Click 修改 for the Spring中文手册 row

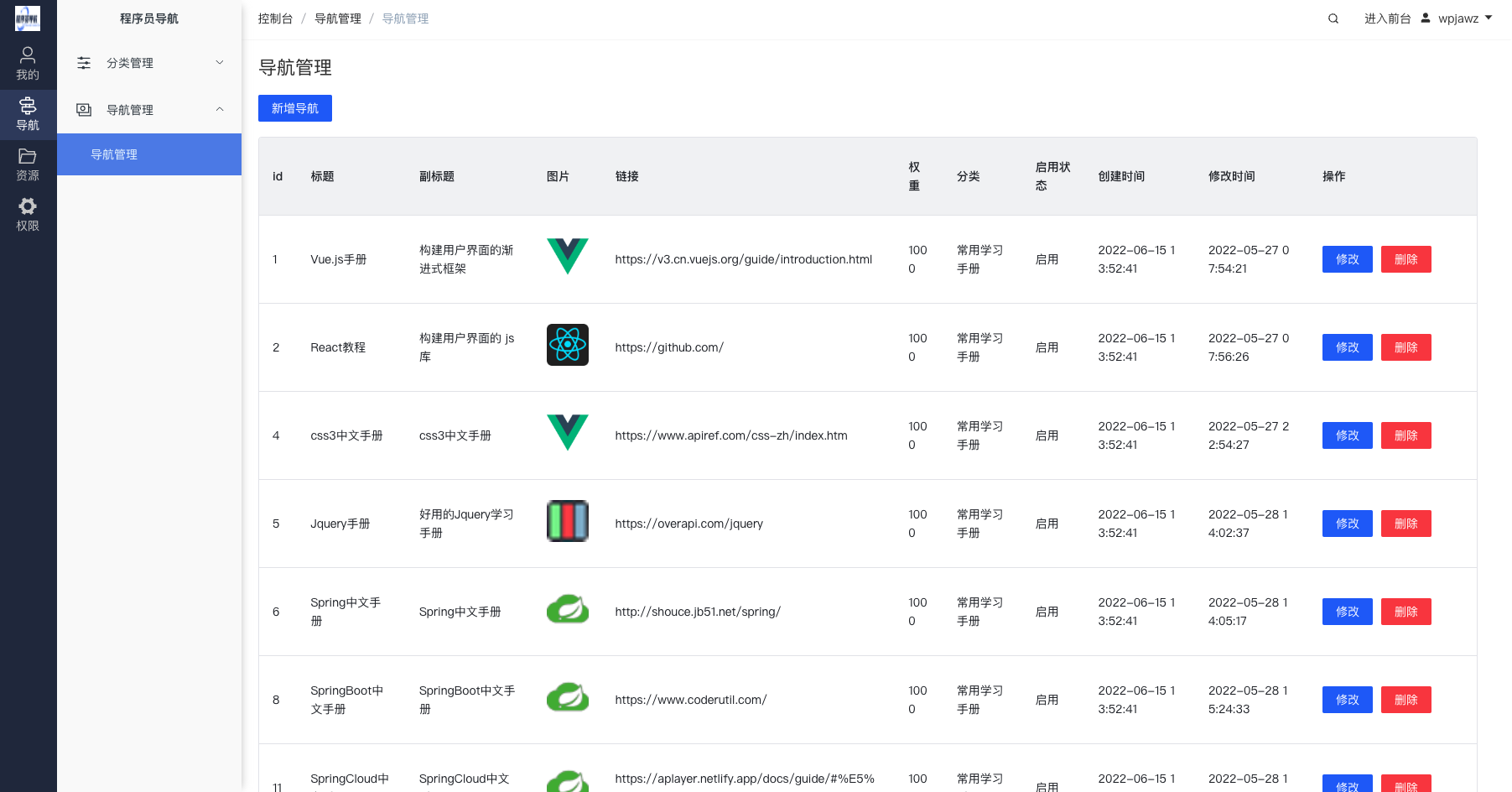[1348, 612]
